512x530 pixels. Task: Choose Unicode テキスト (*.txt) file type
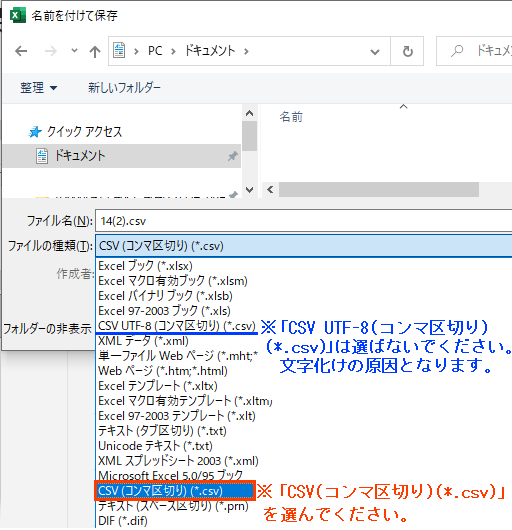[x=155, y=446]
